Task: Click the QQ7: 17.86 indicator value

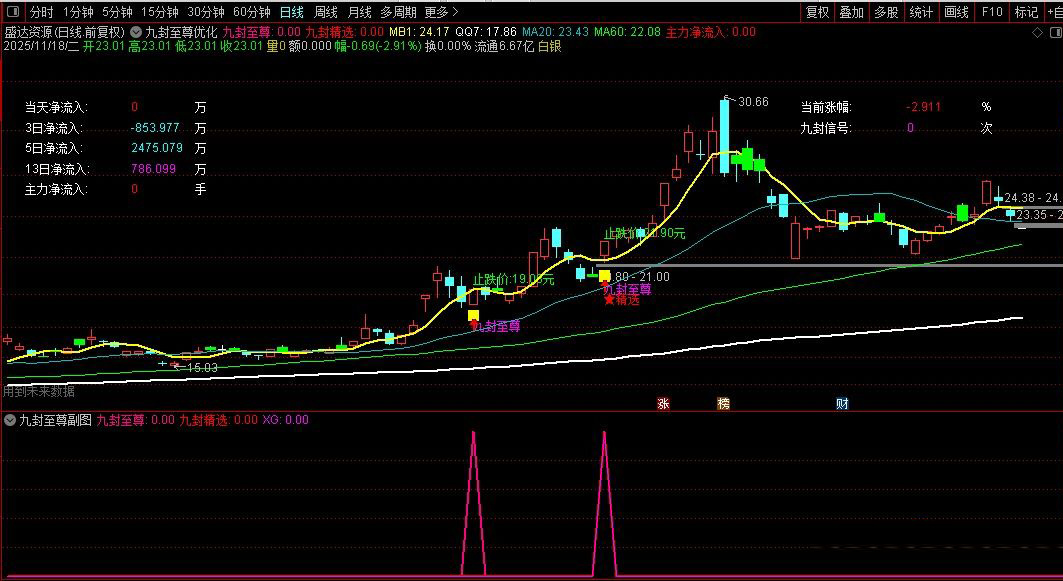Action: [485, 32]
